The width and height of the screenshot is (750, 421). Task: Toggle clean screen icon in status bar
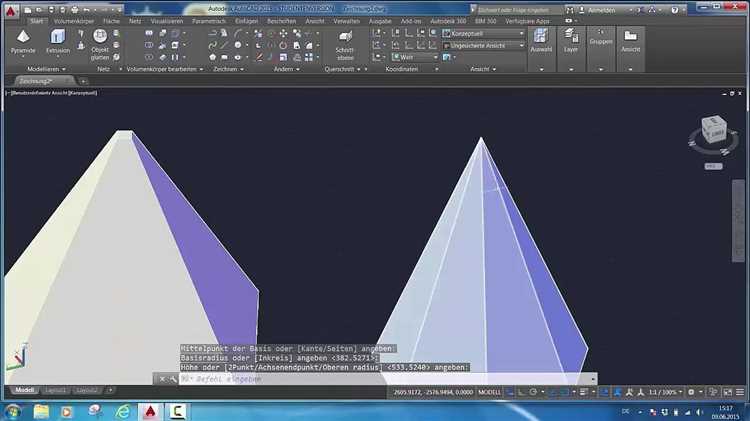point(728,392)
